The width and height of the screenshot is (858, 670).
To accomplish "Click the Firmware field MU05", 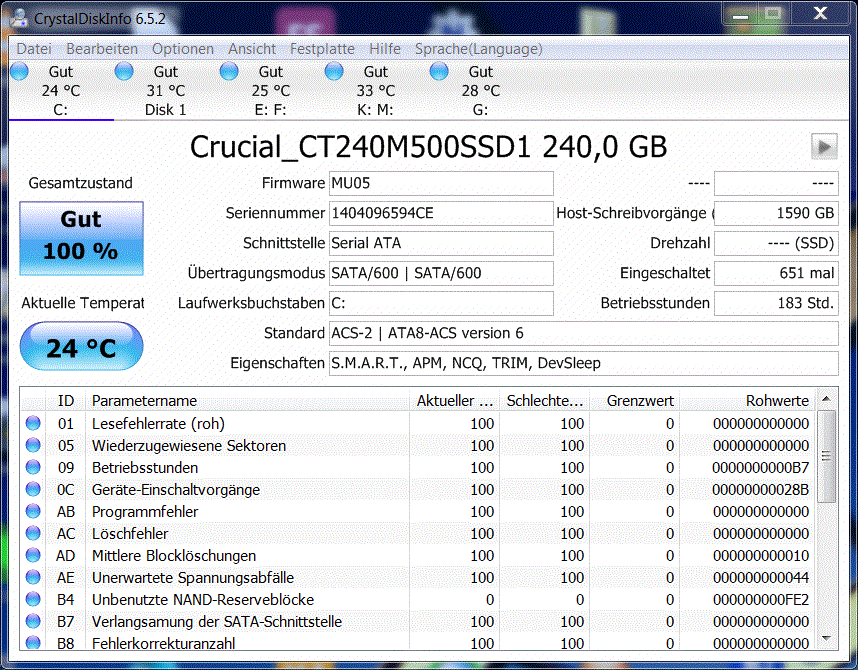I will [x=441, y=183].
